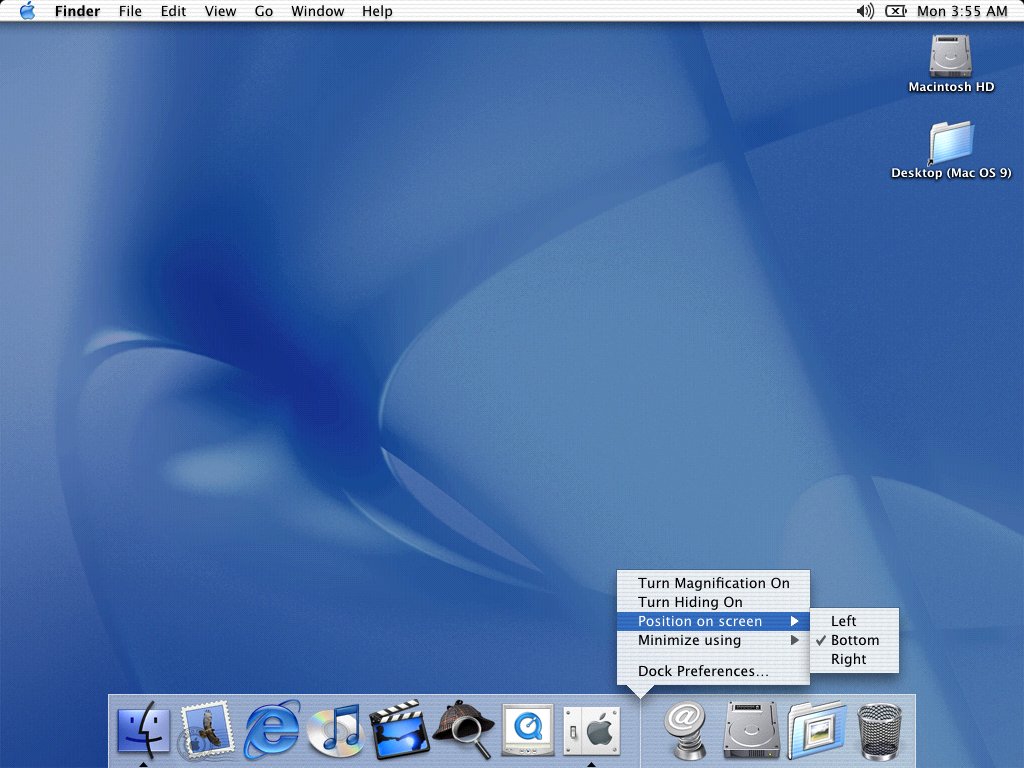The image size is (1024, 768).
Task: Start iTunes from the Dock
Action: [x=336, y=730]
